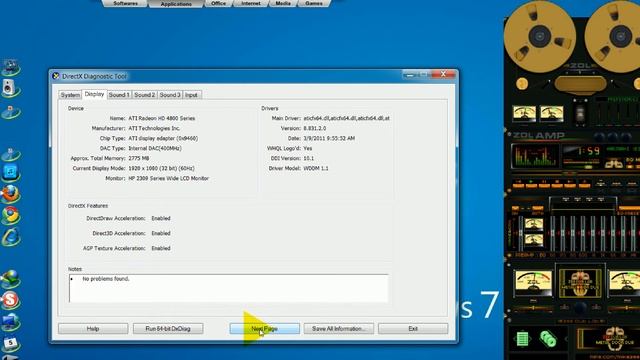The height and width of the screenshot is (360, 640).
Task: Click the Help button
Action: tap(93, 329)
